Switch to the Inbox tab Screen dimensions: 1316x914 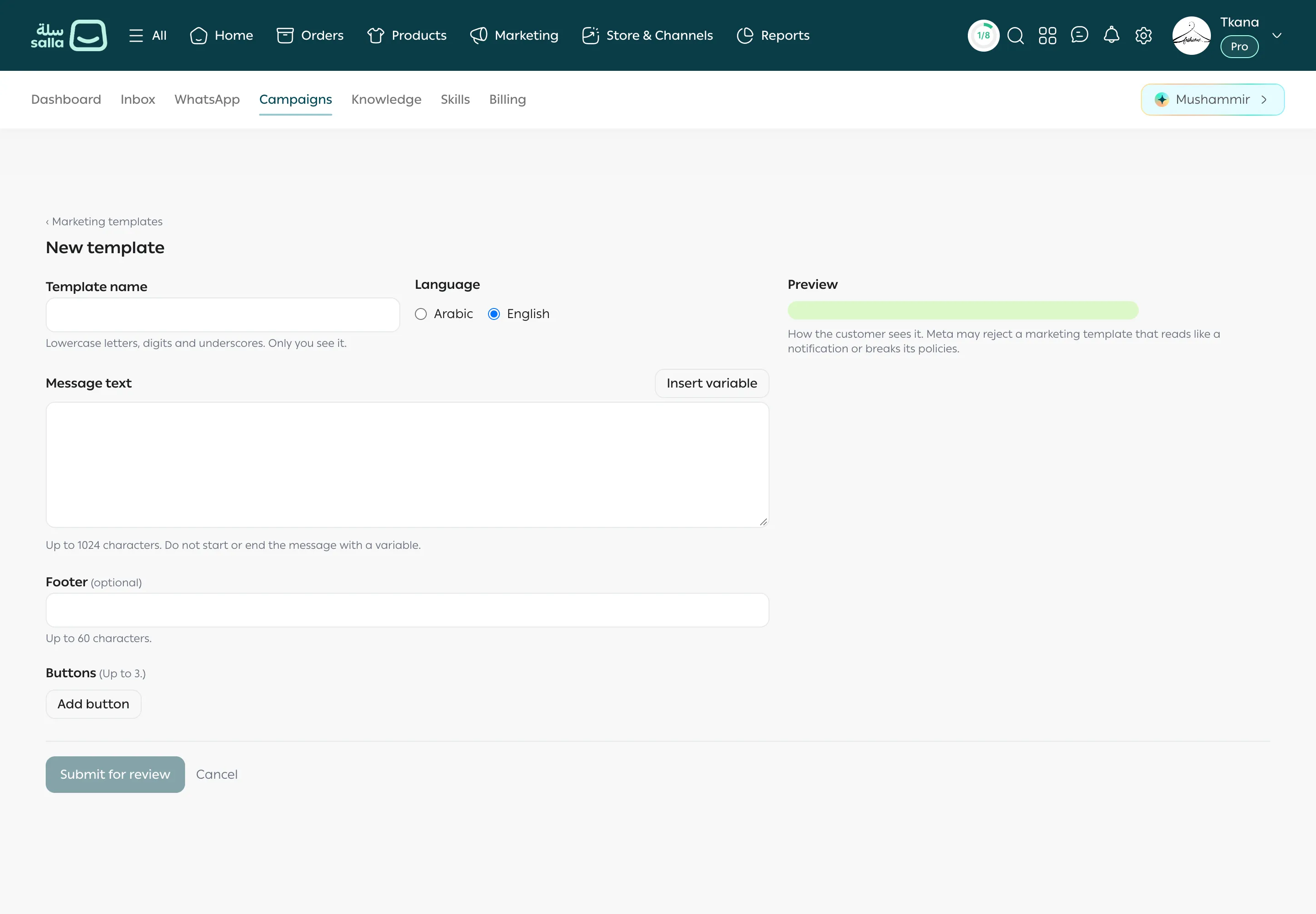coord(138,100)
